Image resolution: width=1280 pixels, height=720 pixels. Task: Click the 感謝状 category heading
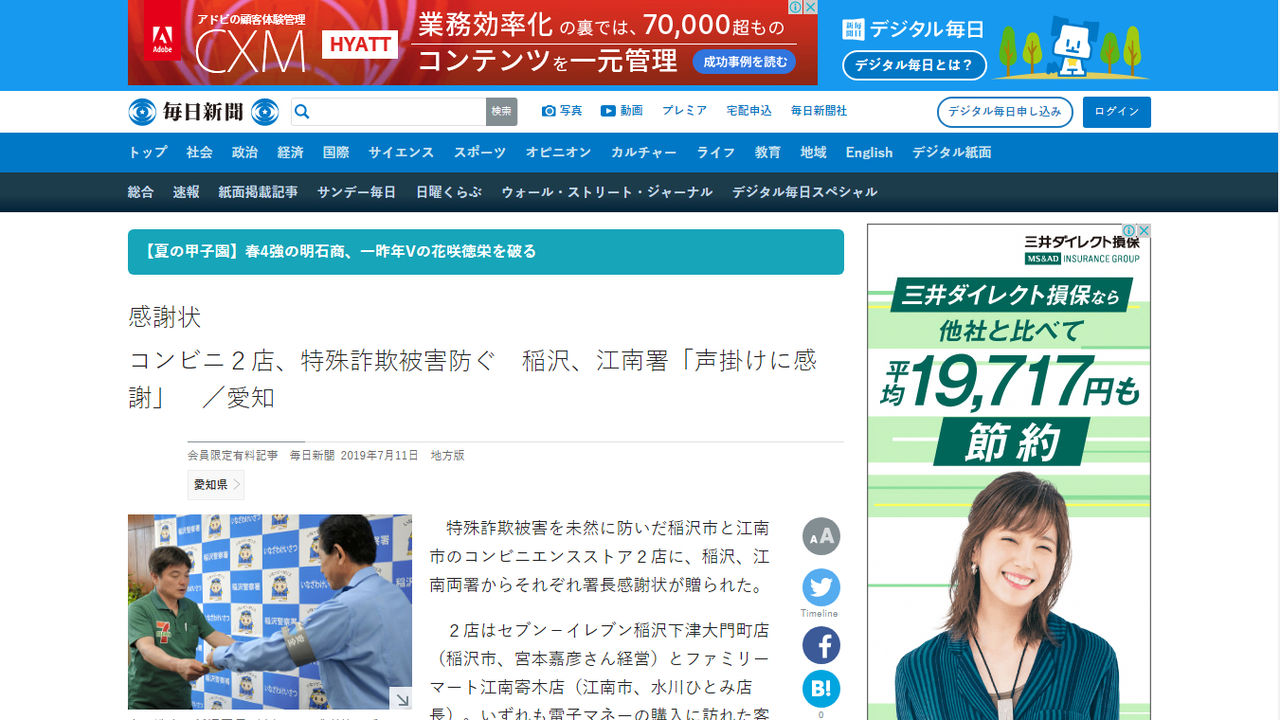pyautogui.click(x=165, y=317)
